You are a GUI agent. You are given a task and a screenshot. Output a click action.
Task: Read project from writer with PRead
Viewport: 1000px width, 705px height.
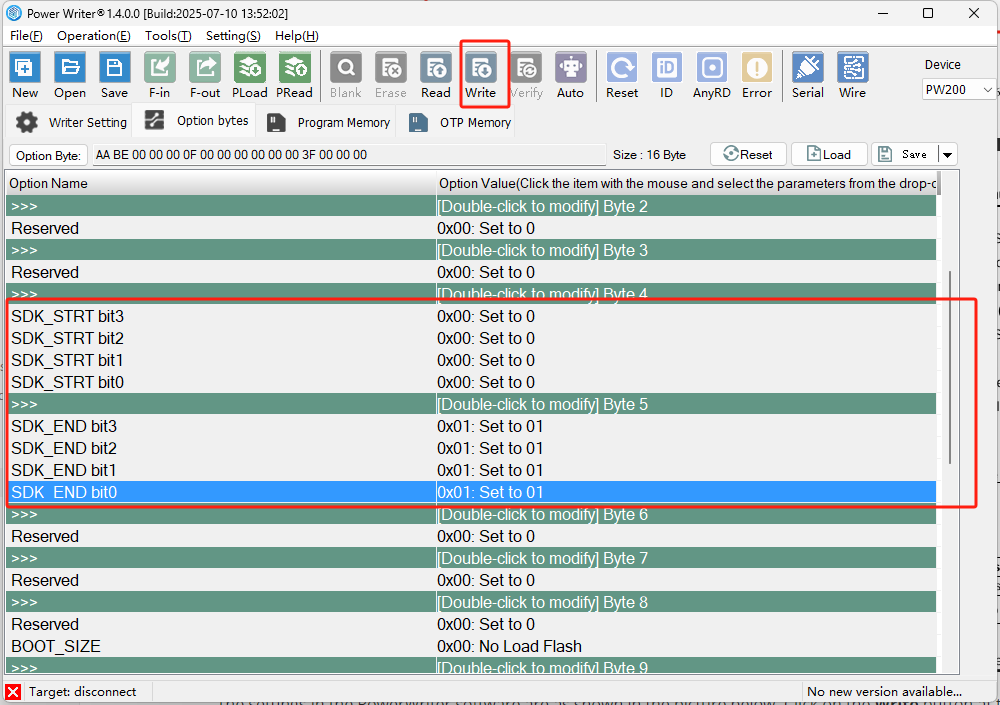point(294,75)
